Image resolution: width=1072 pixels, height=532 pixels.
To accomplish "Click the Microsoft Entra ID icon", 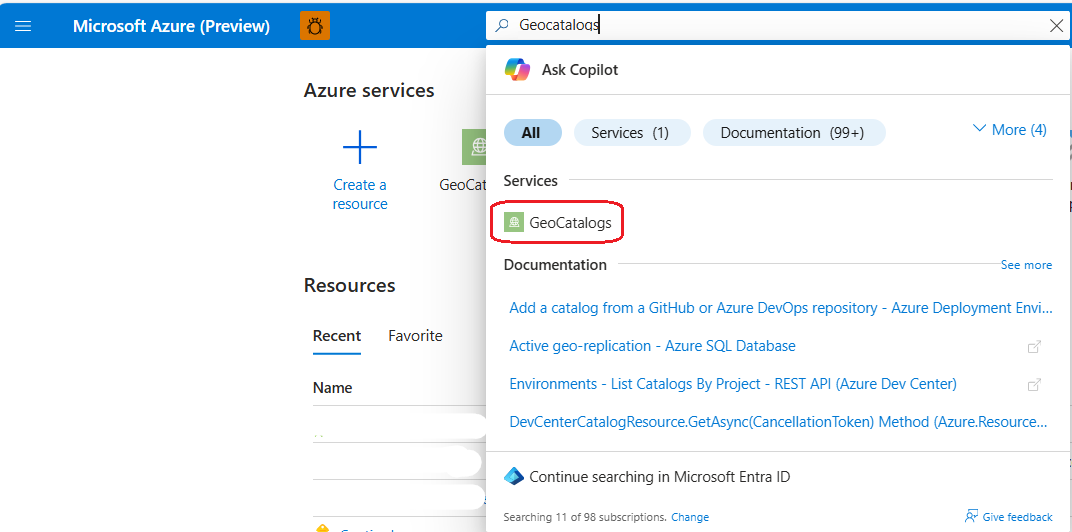I will point(514,477).
